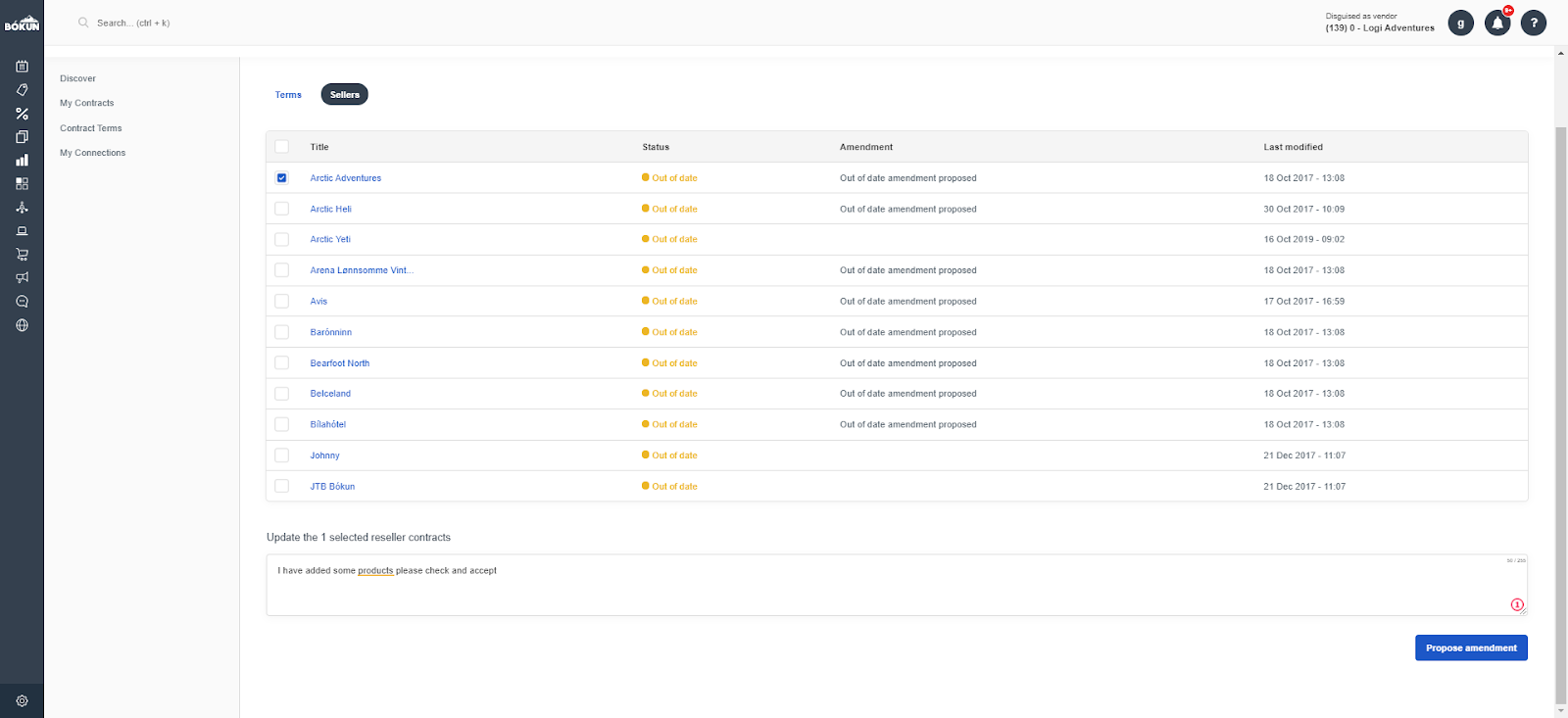Open the laptop icon in sidebar
This screenshot has height=718, width=1568.
[x=22, y=231]
